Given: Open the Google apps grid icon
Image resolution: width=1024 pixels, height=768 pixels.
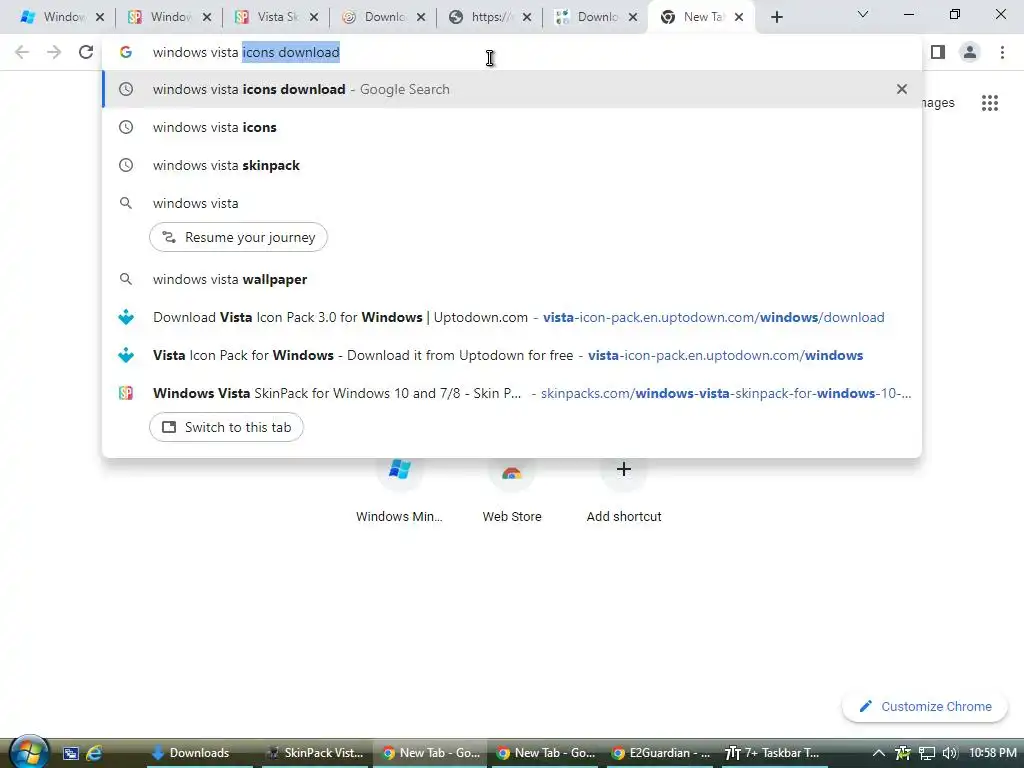Looking at the screenshot, I should (x=989, y=103).
